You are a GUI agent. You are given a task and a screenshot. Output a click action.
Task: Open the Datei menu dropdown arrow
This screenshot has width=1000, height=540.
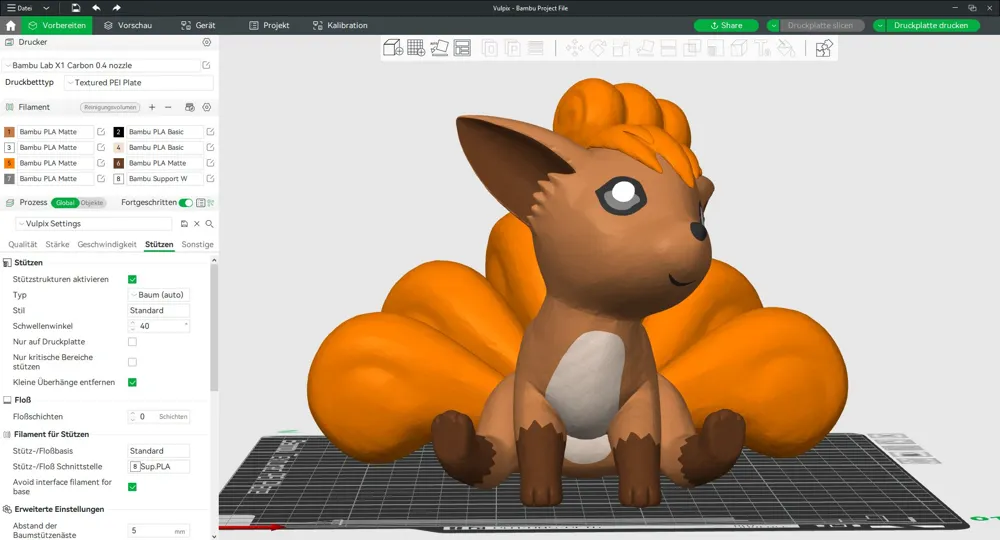[46, 8]
